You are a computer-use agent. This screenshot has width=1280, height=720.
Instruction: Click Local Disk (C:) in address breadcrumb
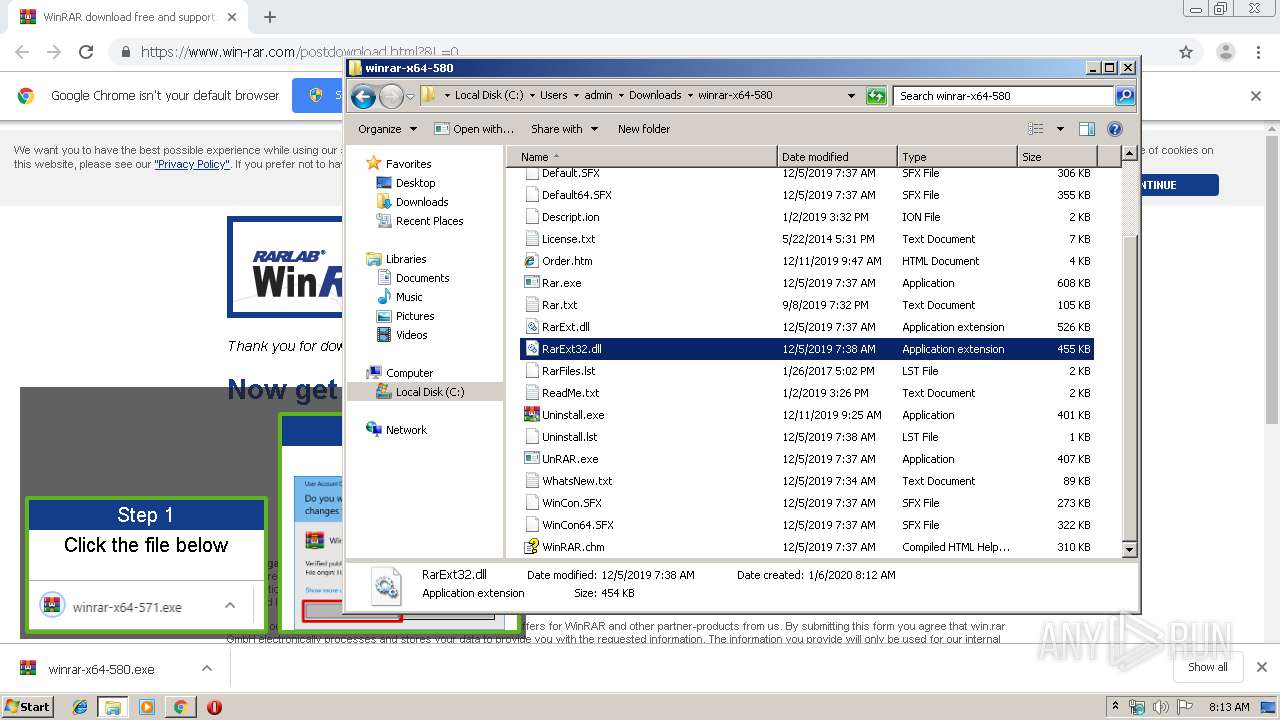[x=489, y=96]
